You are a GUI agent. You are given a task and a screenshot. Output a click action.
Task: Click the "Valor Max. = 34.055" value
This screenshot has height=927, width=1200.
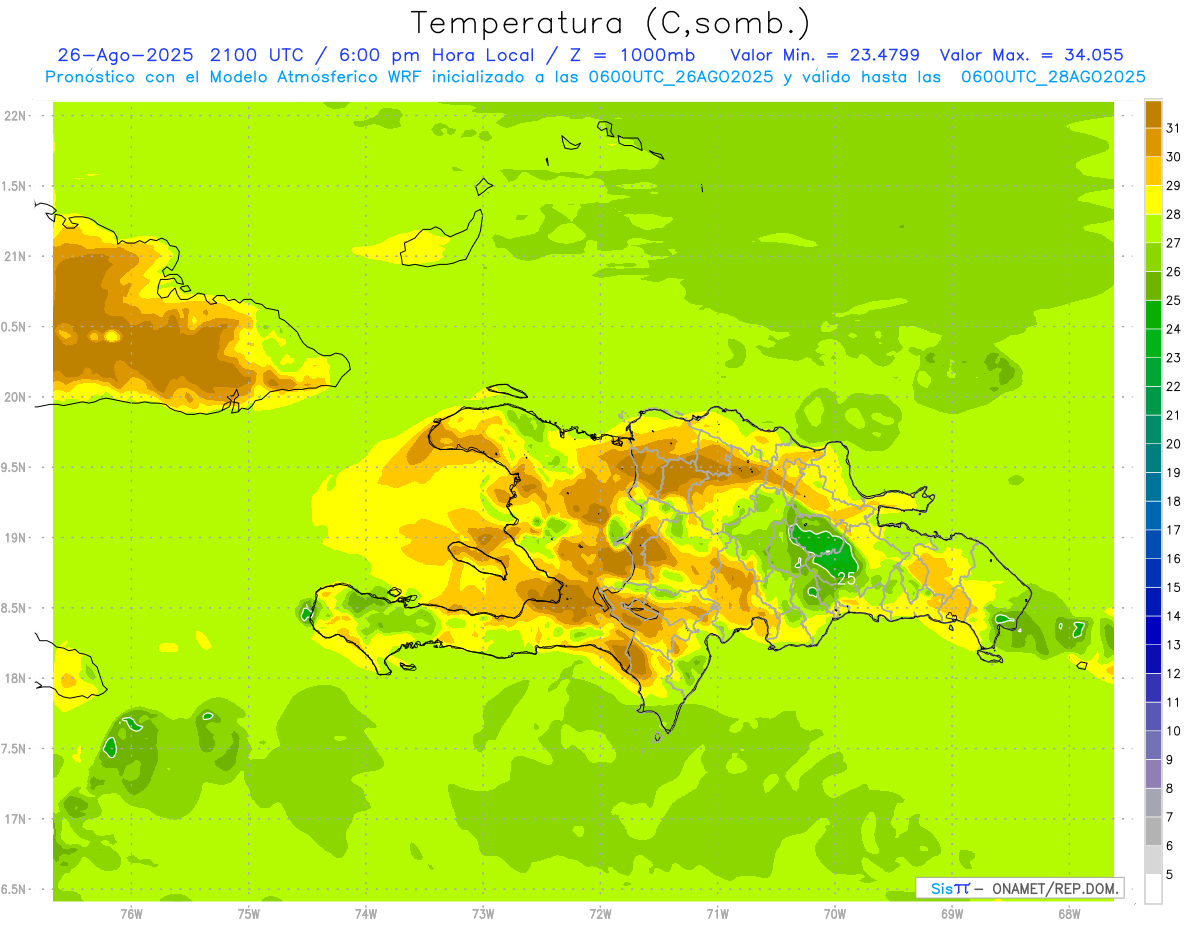[1031, 55]
